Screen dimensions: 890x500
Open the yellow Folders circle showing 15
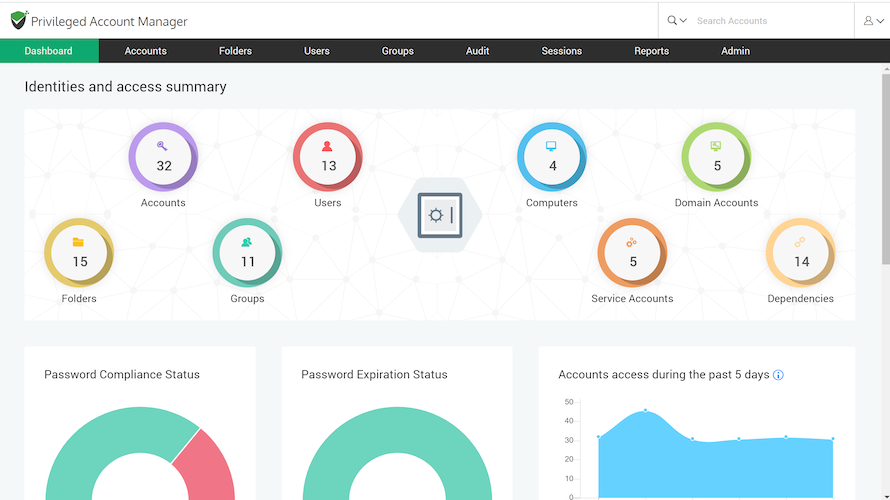[x=79, y=253]
